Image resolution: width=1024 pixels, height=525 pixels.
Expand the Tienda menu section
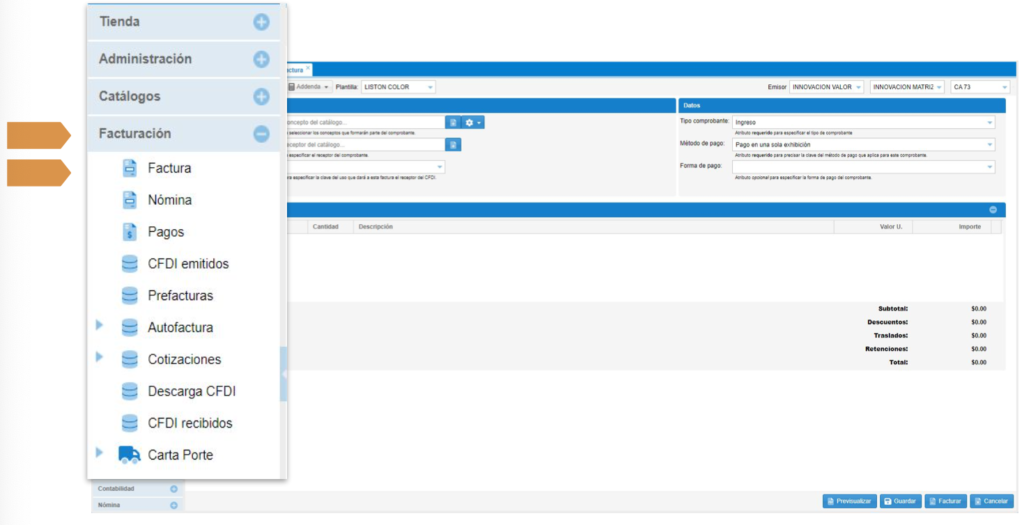click(x=184, y=22)
